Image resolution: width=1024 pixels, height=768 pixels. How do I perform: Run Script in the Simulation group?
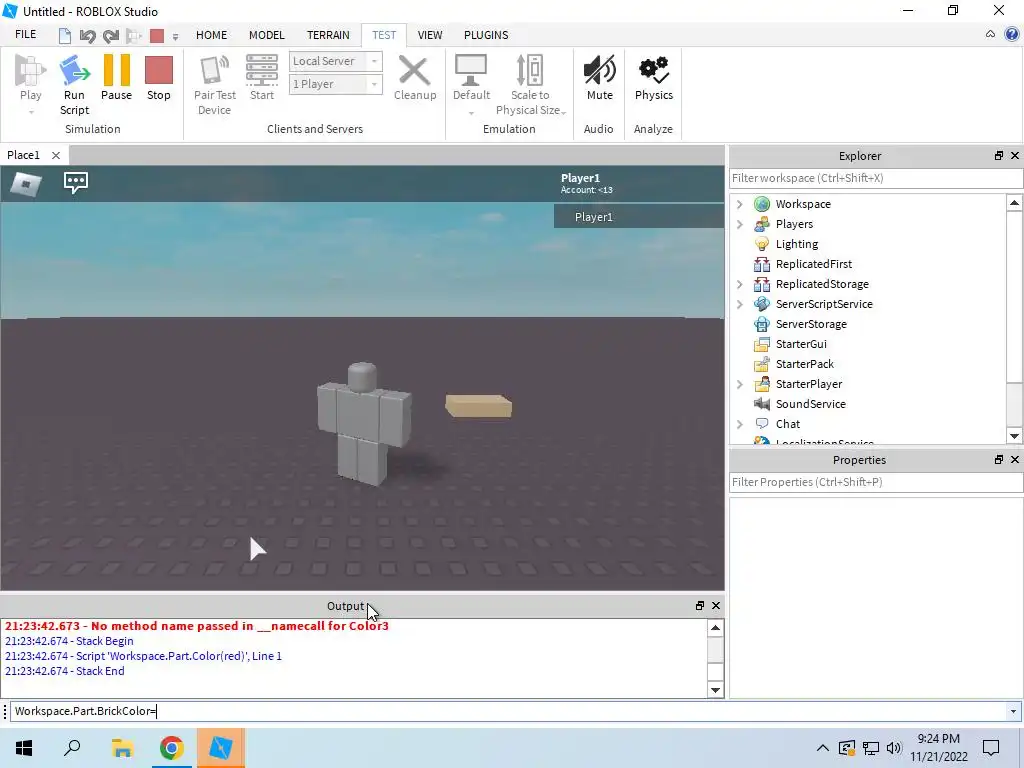74,85
